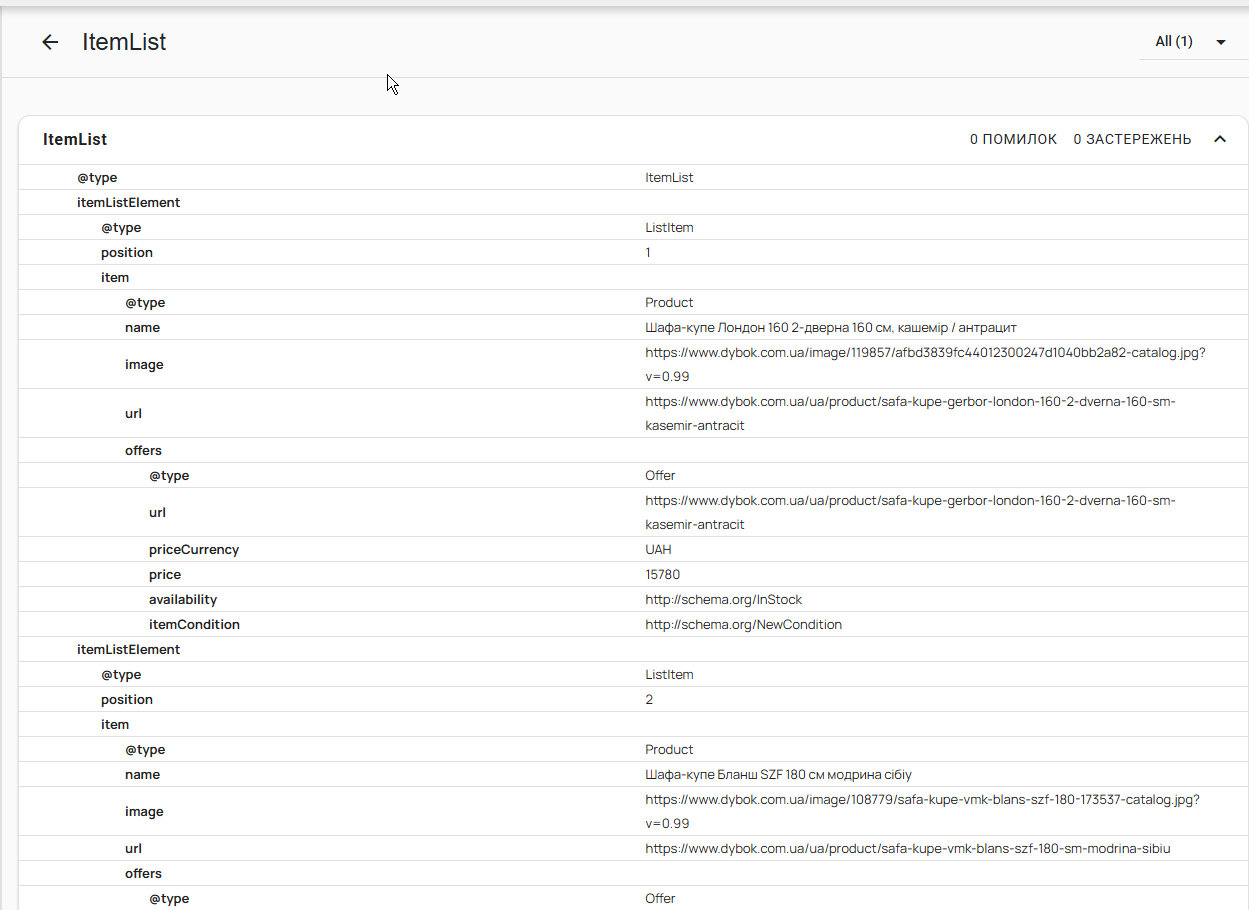The height and width of the screenshot is (910, 1249).
Task: Click the dropdown arrow beside All (1)
Action: [x=1221, y=42]
